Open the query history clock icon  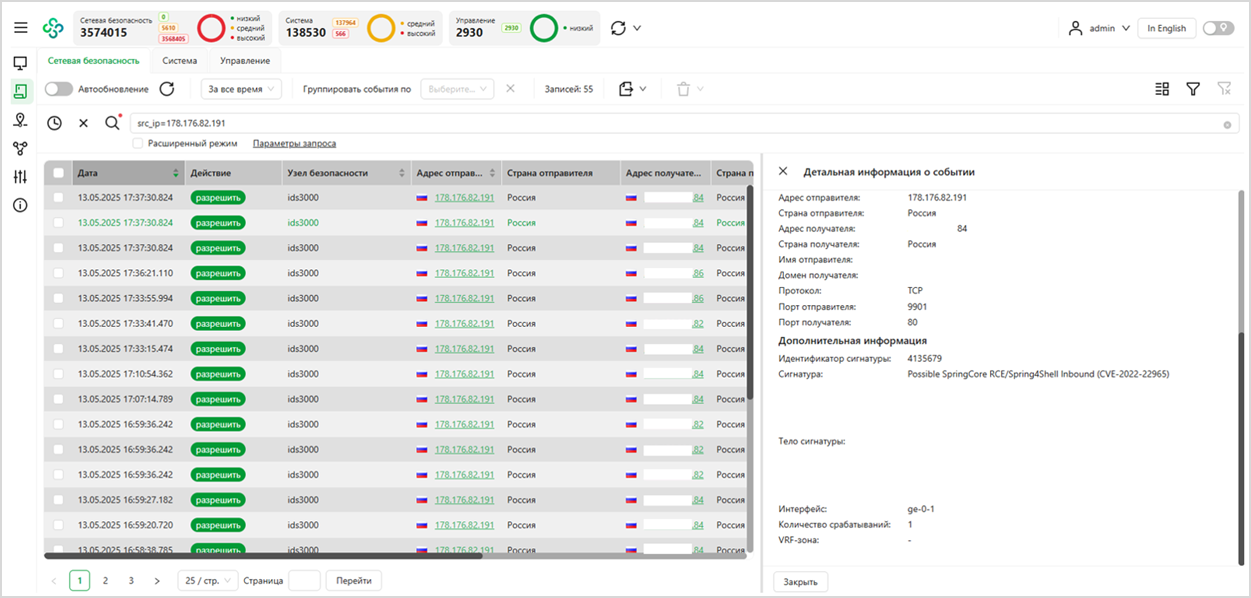[55, 123]
